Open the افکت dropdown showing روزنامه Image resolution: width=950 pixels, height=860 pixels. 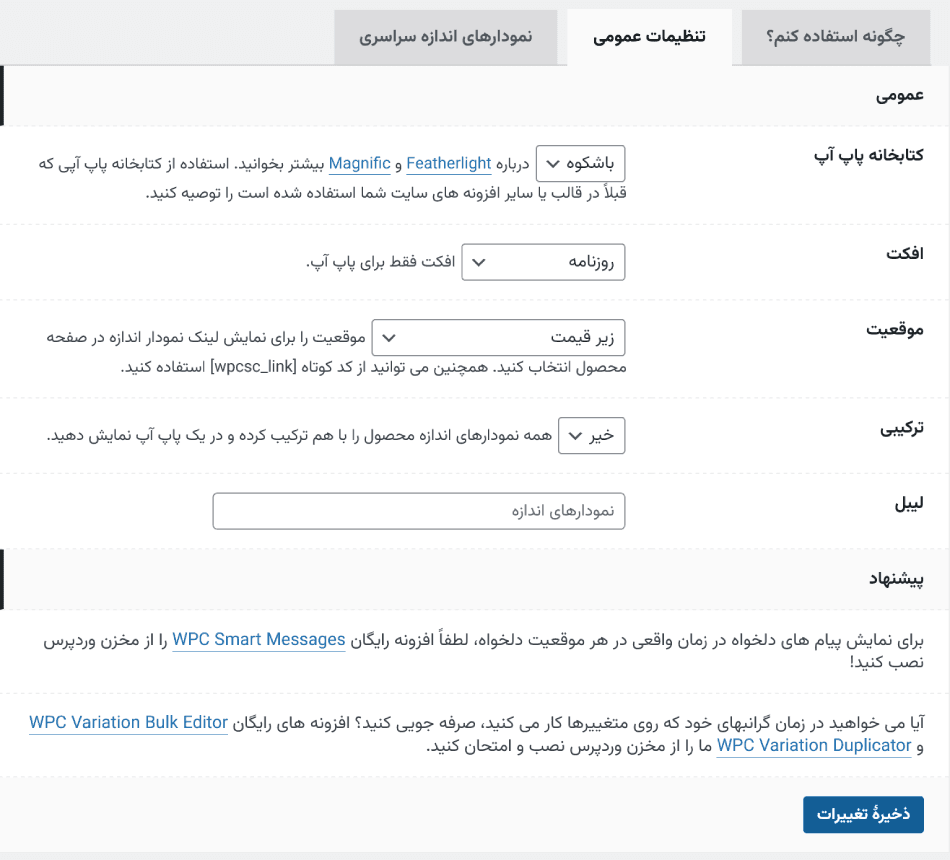point(543,262)
